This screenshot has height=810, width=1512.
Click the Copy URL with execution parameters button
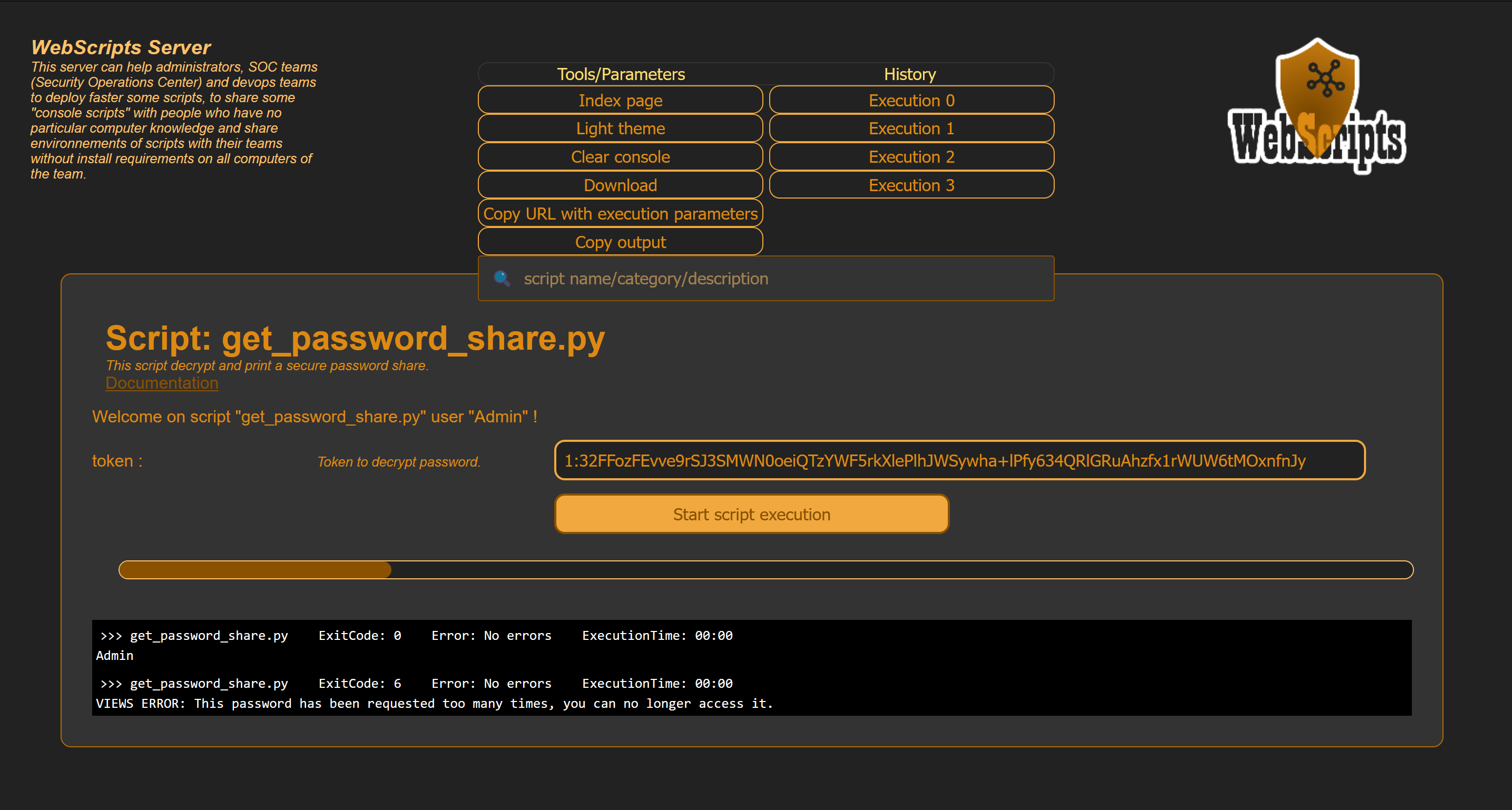click(x=620, y=213)
